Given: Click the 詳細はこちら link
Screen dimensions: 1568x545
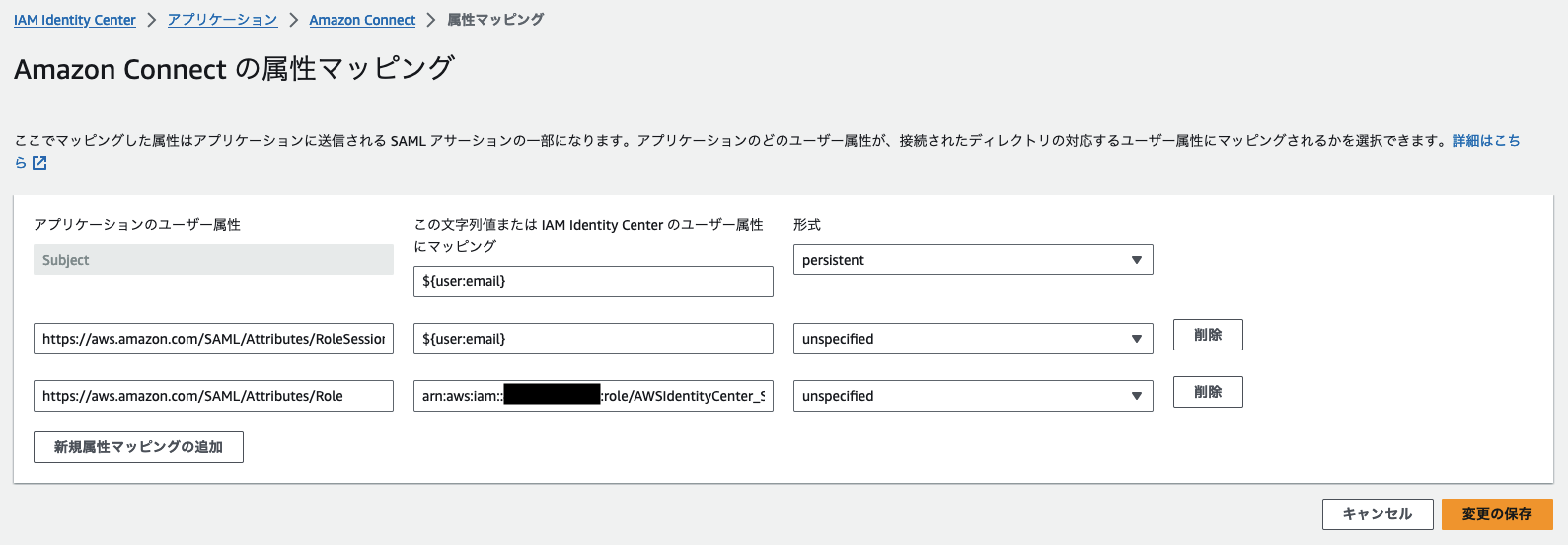Looking at the screenshot, I should tap(1486, 141).
